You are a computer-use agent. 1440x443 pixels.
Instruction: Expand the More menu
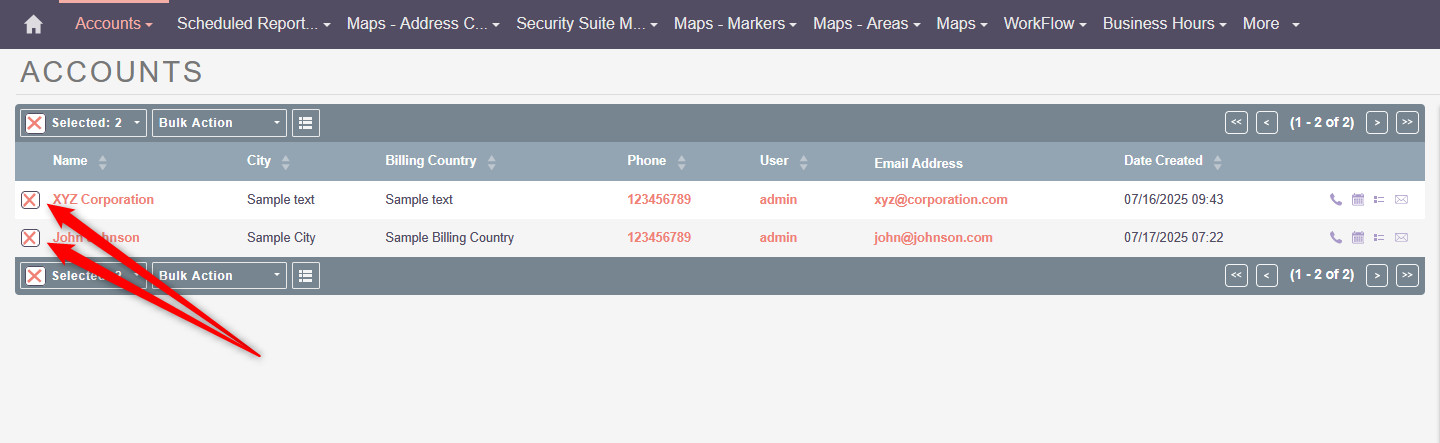pos(1271,24)
